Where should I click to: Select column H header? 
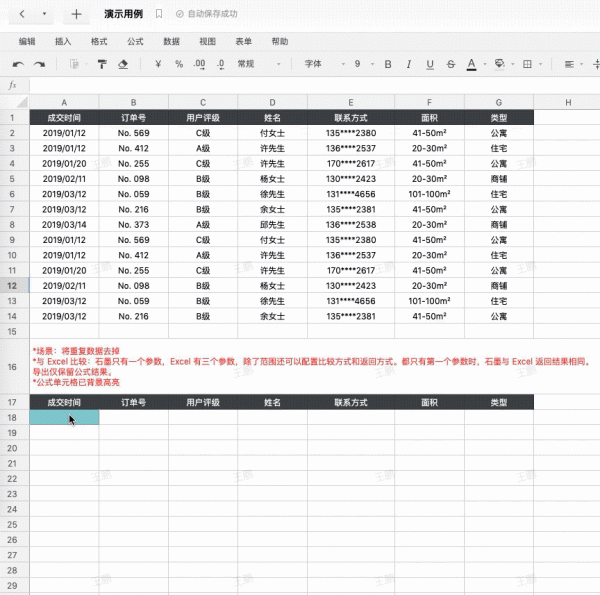(x=568, y=103)
